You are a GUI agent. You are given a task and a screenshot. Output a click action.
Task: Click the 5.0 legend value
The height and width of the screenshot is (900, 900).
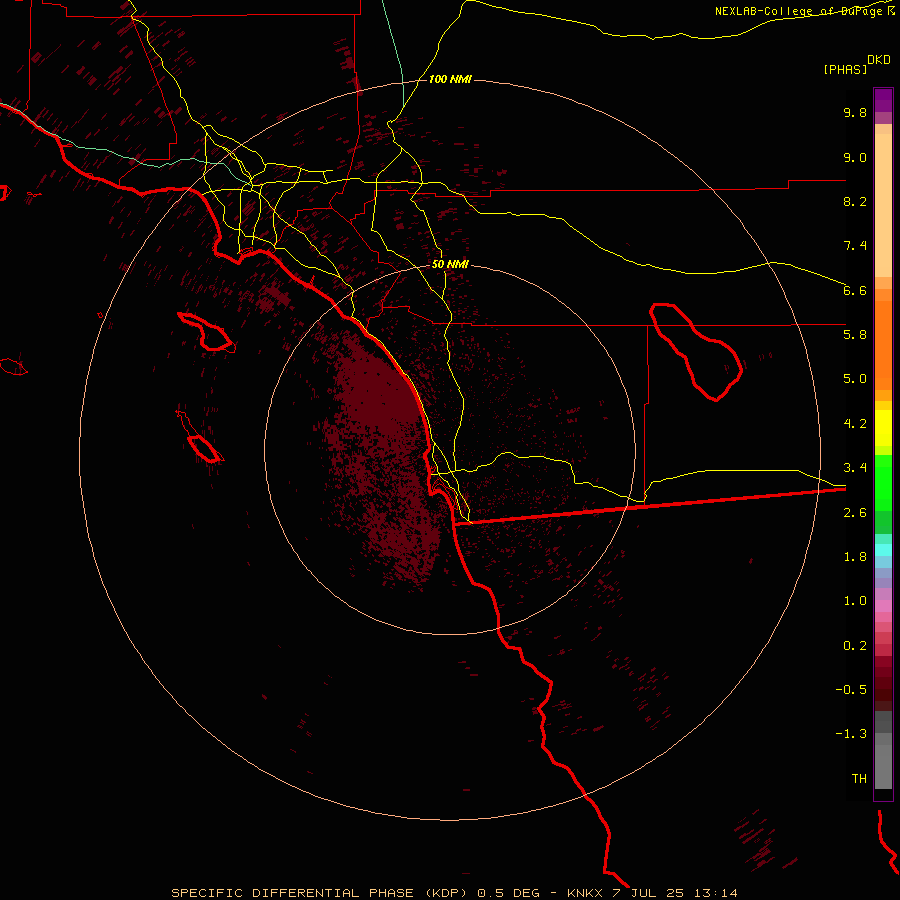(x=855, y=379)
